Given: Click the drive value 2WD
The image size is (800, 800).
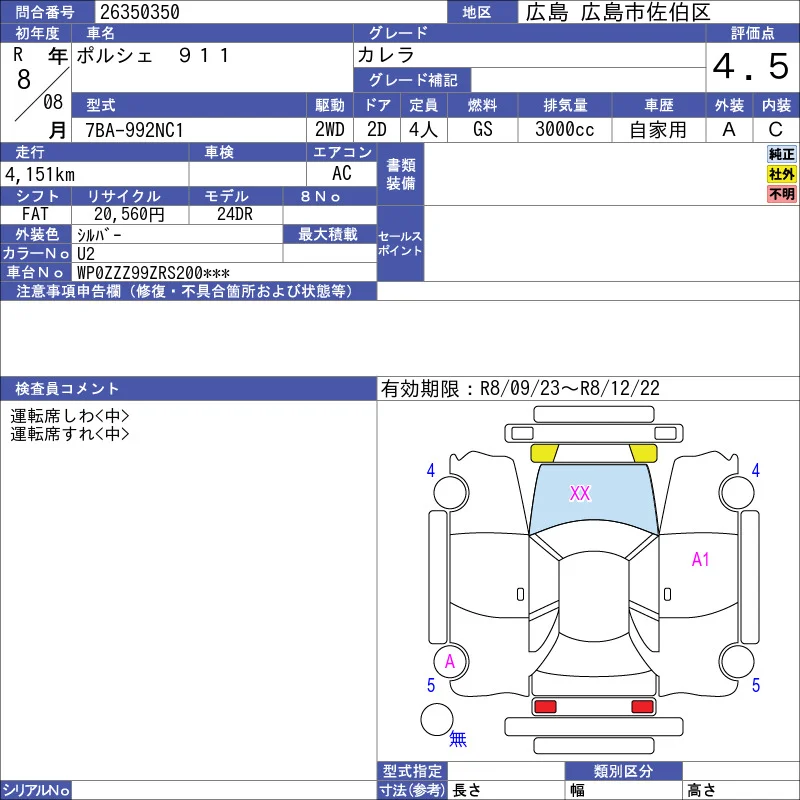Looking at the screenshot, I should (x=330, y=130).
